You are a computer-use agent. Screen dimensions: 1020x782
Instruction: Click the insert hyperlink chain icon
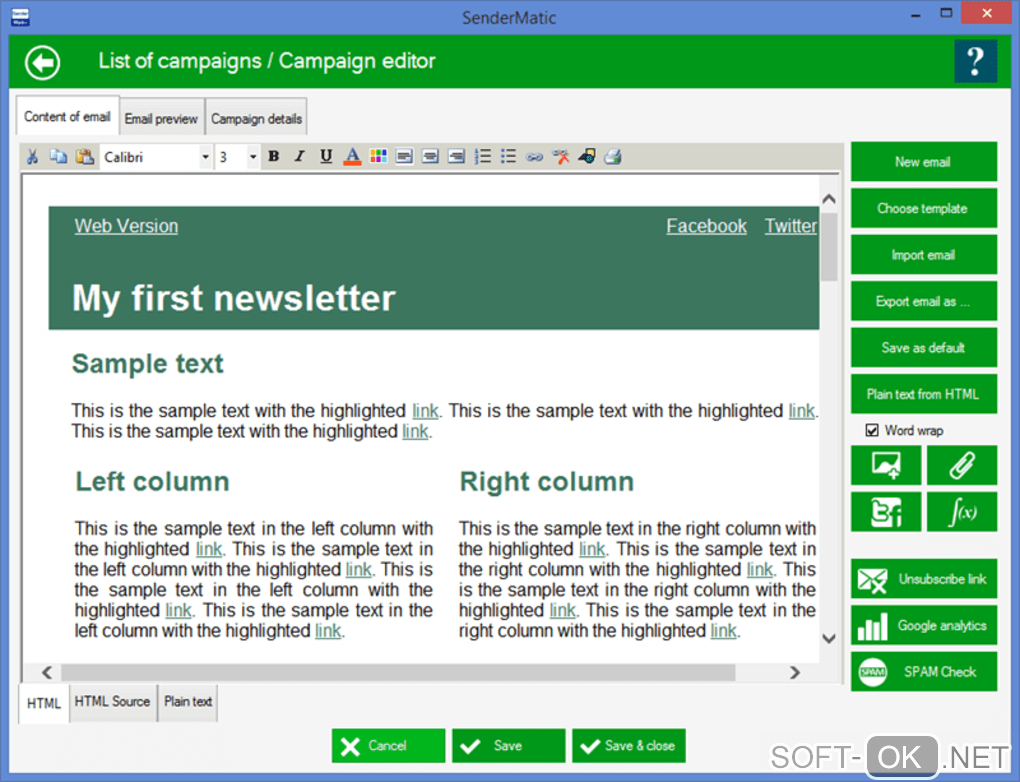tap(535, 157)
